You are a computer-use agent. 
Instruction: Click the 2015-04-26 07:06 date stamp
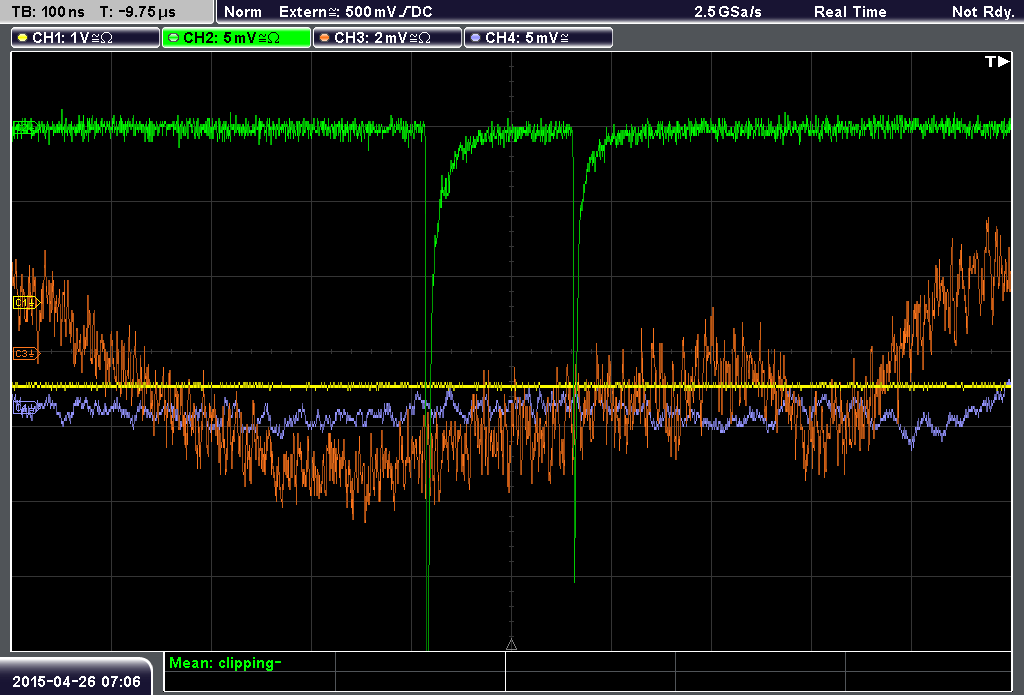(76, 681)
